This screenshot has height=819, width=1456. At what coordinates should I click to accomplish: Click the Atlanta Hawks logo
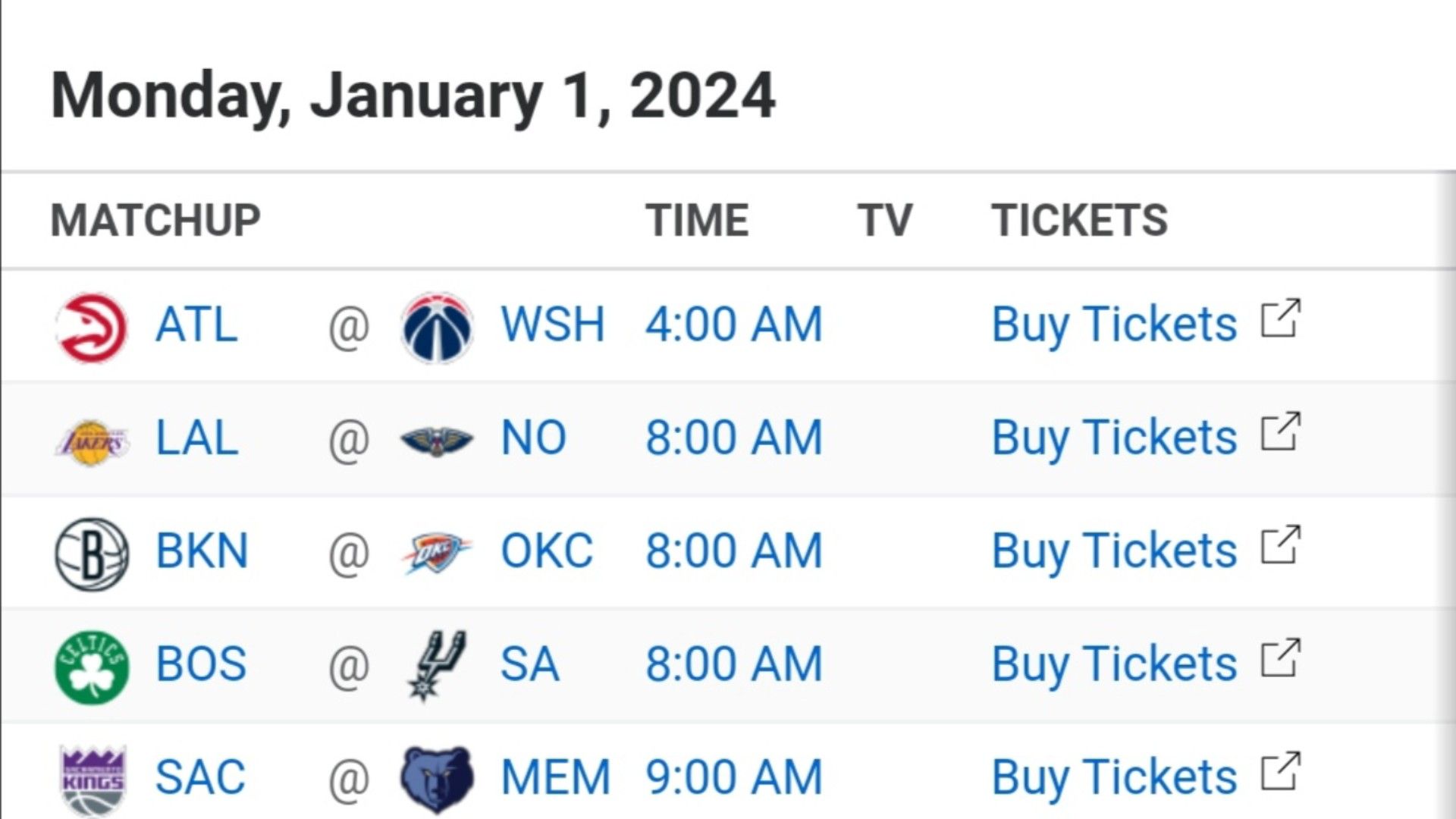tap(92, 327)
